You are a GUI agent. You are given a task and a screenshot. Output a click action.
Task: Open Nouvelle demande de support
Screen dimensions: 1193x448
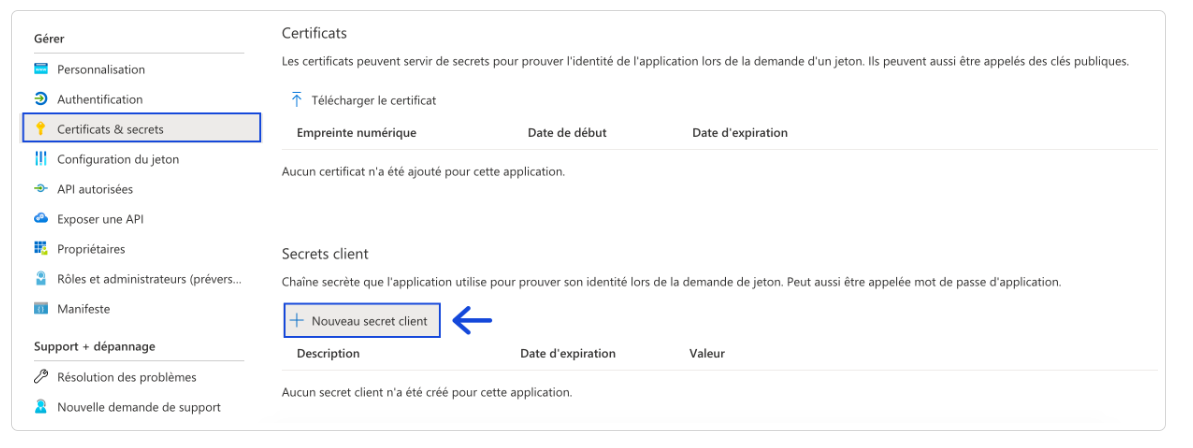(139, 407)
